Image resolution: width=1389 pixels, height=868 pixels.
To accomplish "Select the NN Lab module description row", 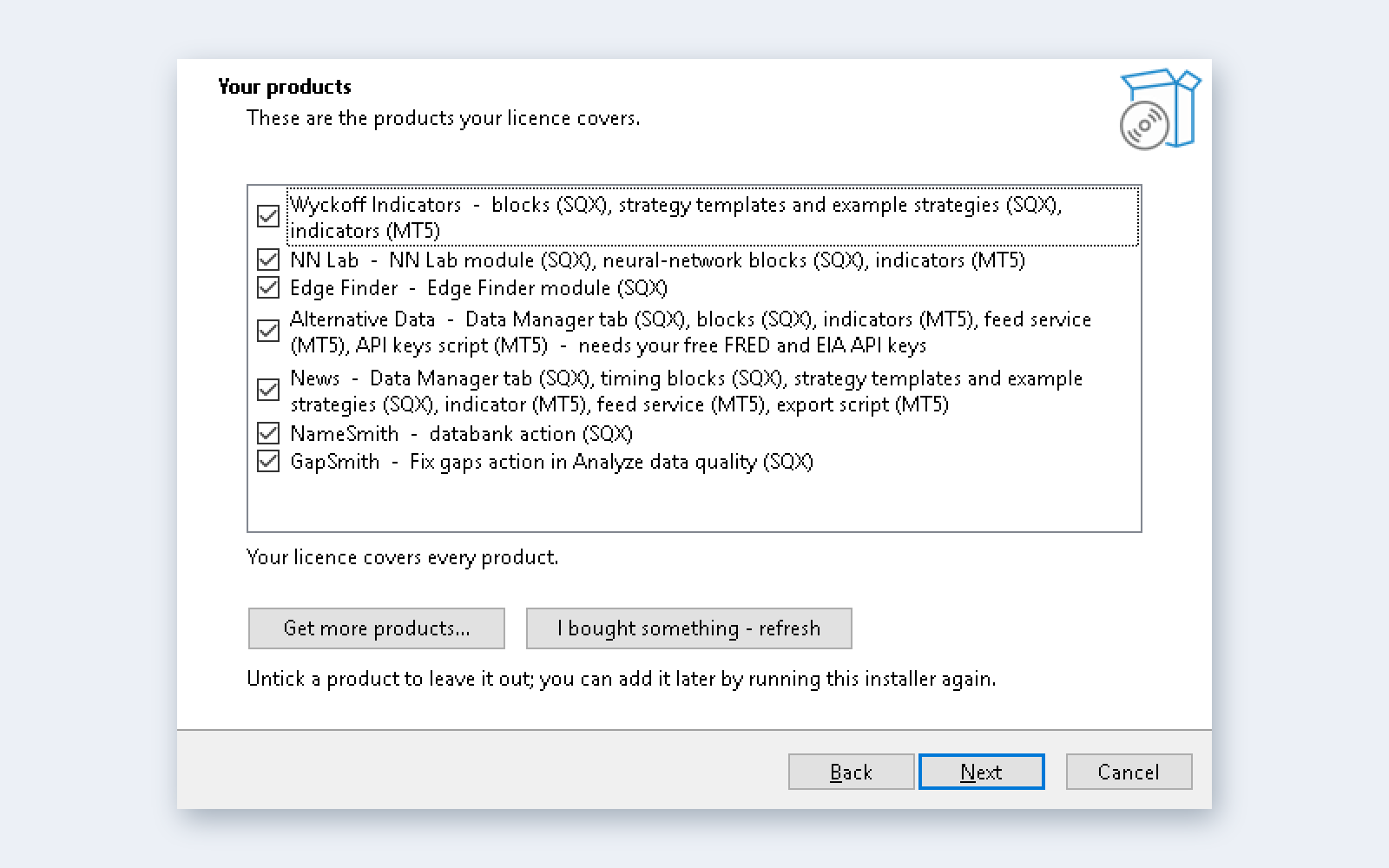I will tap(657, 260).
